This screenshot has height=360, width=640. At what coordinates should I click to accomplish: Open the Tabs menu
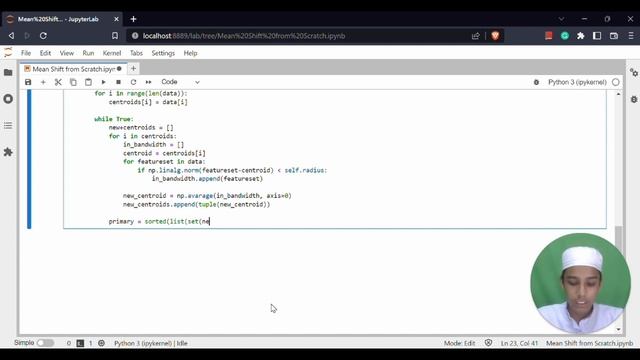pos(136,53)
